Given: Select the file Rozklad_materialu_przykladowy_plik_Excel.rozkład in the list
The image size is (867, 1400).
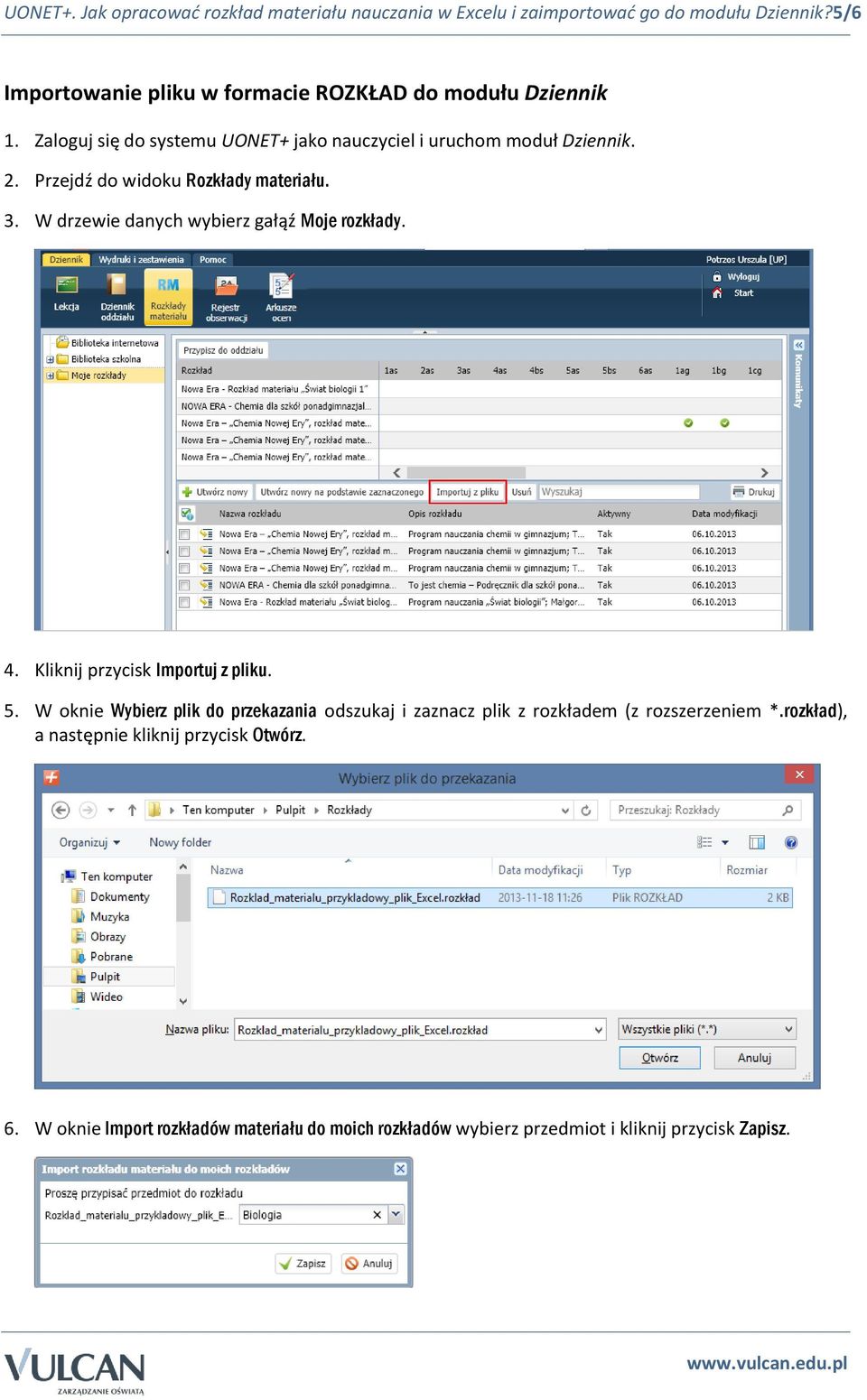Looking at the screenshot, I should 499,897.
